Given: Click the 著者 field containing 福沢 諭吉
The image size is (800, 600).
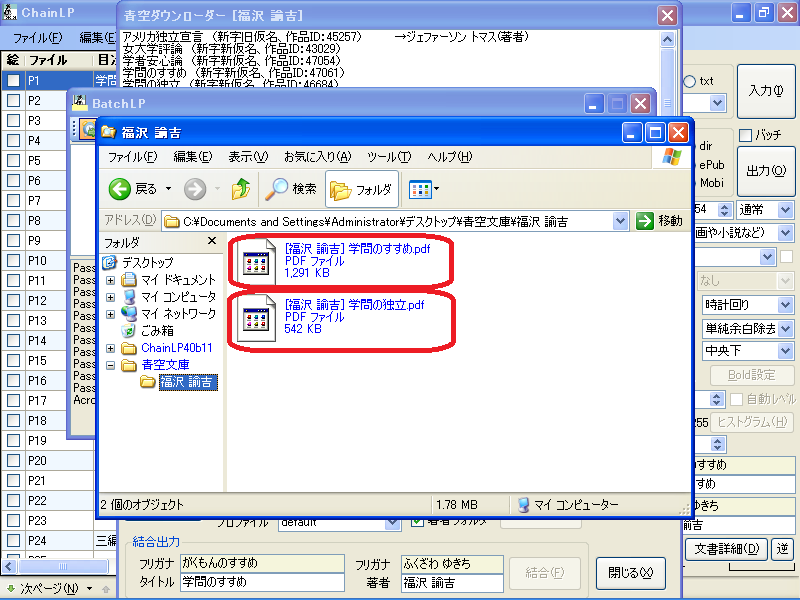Looking at the screenshot, I should coord(452,583).
